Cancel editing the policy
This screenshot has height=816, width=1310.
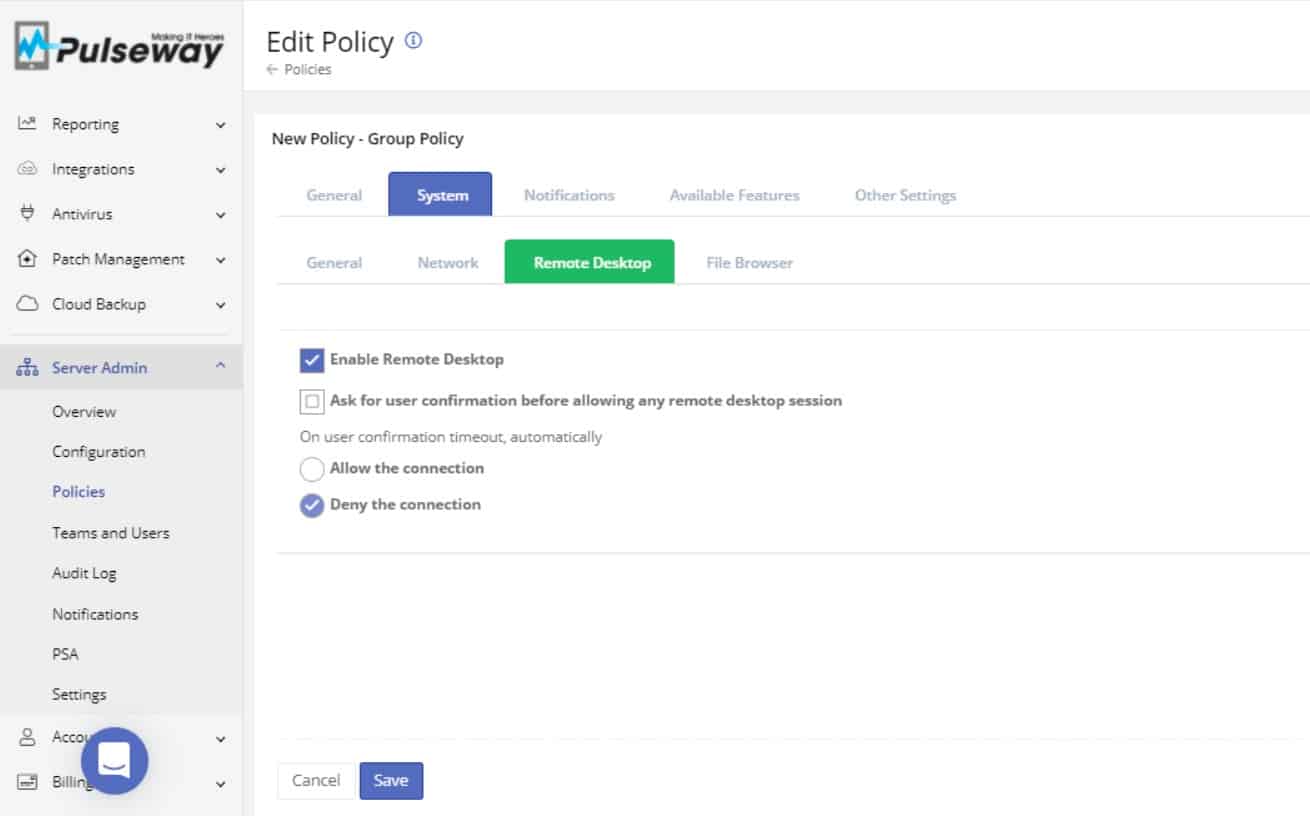[316, 781]
